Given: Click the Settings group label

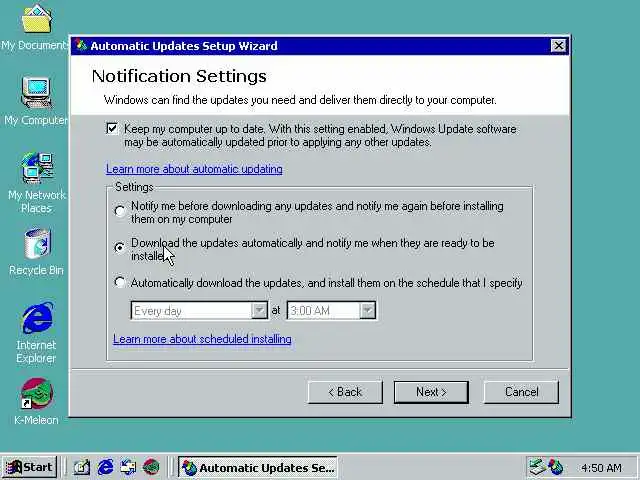Looking at the screenshot, I should click(x=134, y=187).
